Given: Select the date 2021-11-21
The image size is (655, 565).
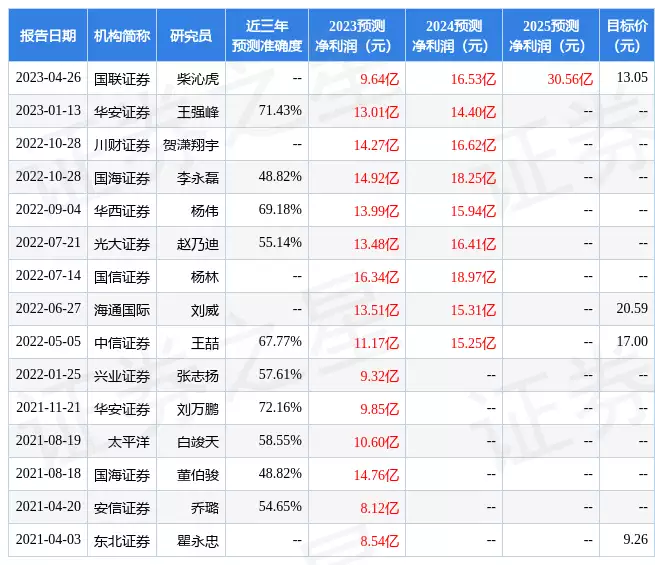Looking at the screenshot, I should pos(48,408).
